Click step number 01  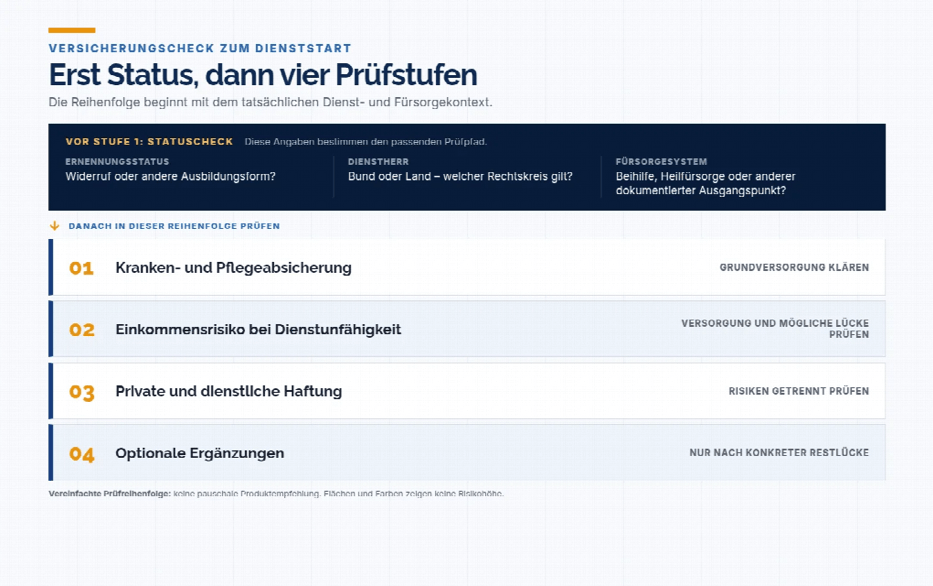pos(82,268)
